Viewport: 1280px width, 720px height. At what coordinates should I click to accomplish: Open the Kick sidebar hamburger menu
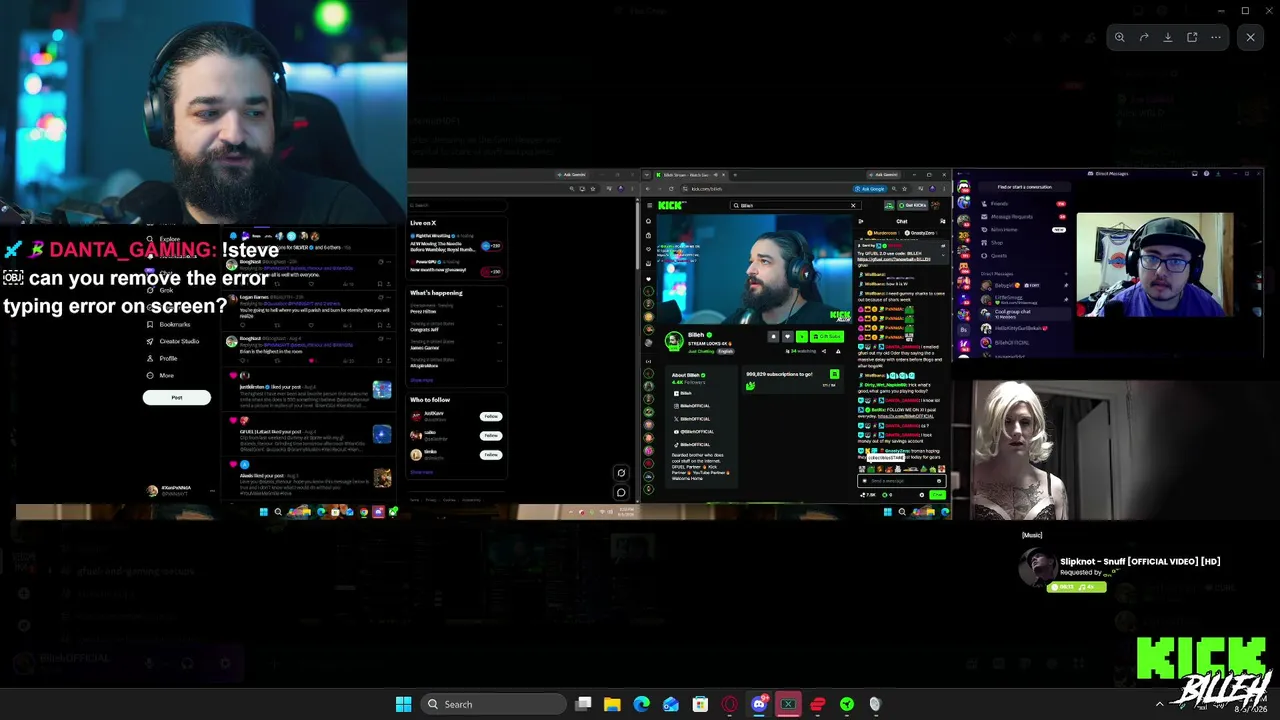point(648,205)
